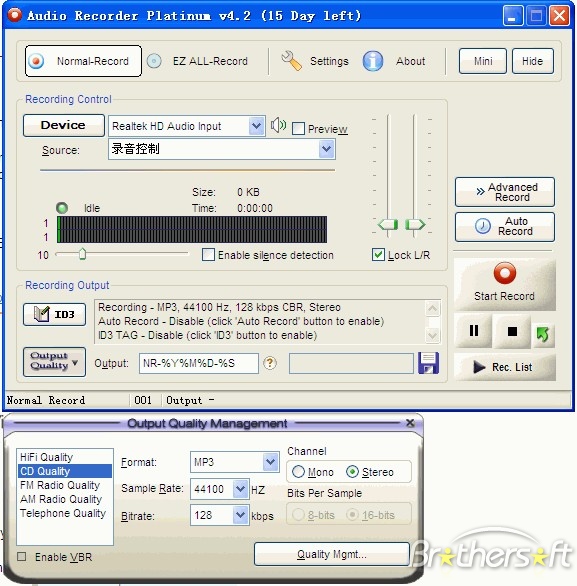Click the floppy disk save icon
Screen dimensions: 577x586
(x=428, y=363)
